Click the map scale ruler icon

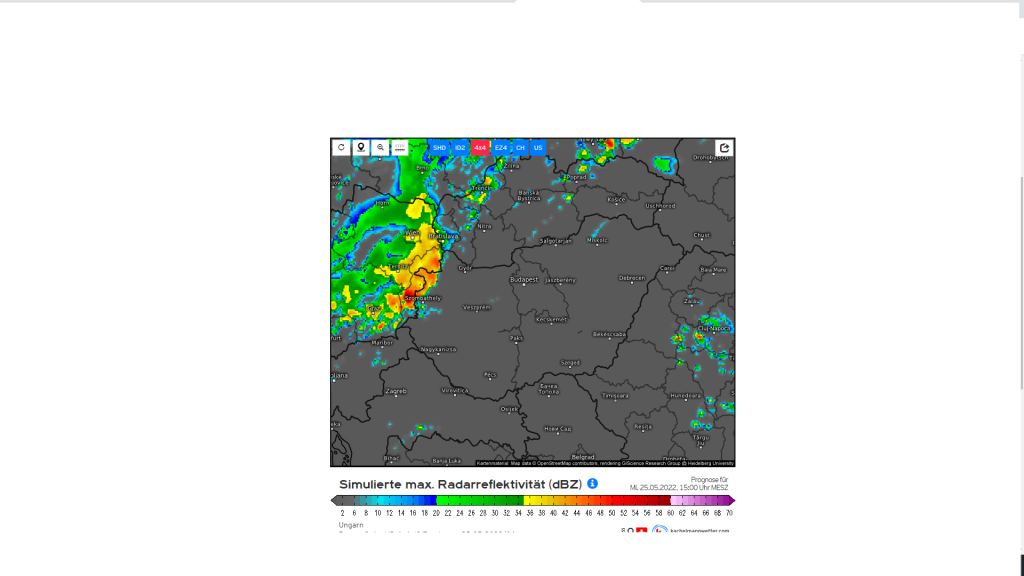pyautogui.click(x=400, y=147)
